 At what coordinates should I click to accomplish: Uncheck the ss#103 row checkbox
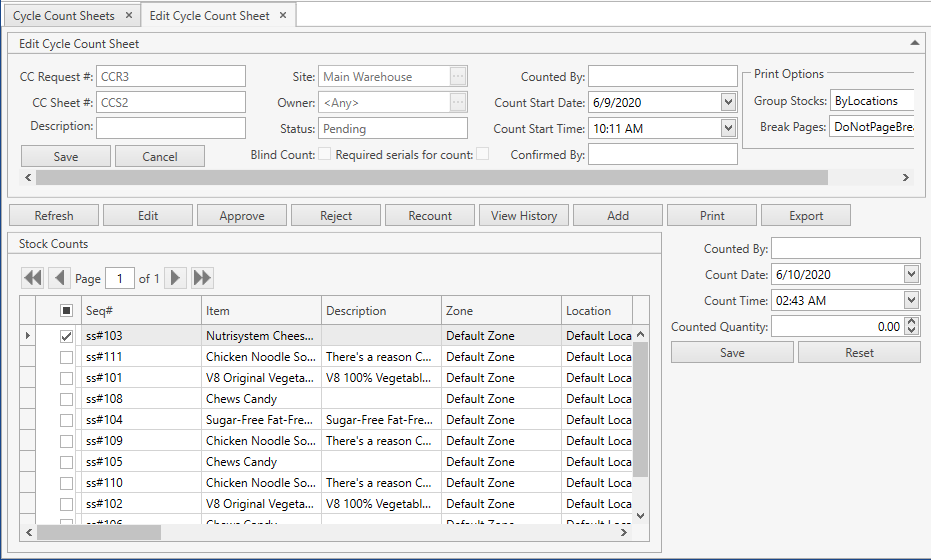point(66,336)
